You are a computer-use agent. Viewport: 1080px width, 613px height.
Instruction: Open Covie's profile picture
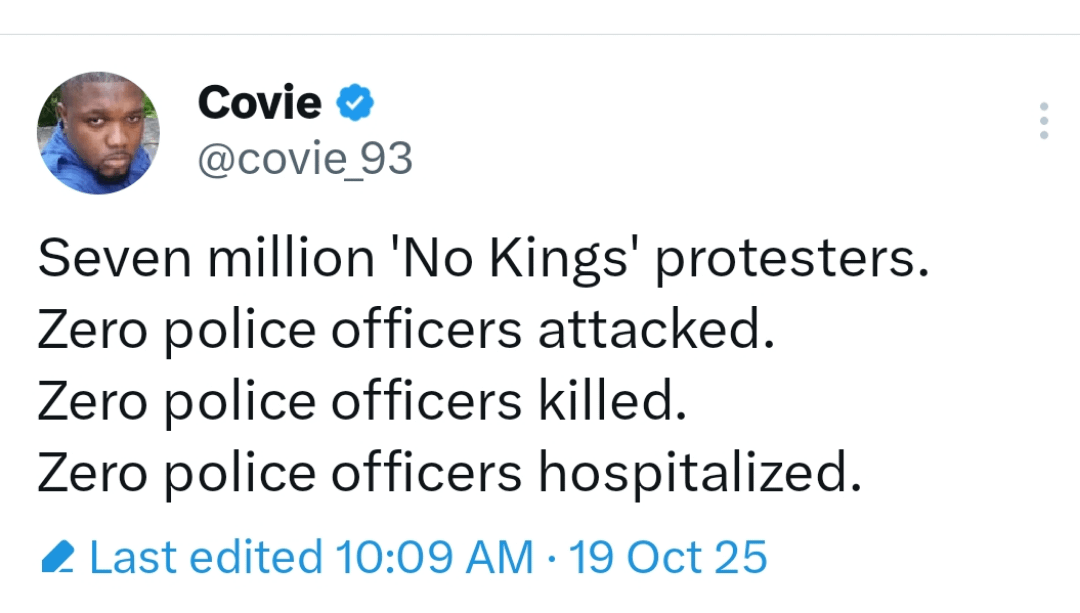tap(98, 132)
